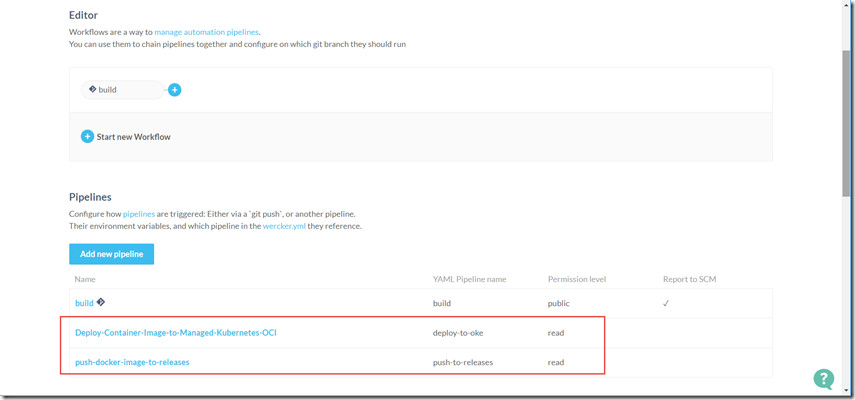
Task: Select the Start new Workflow label
Action: [x=133, y=137]
